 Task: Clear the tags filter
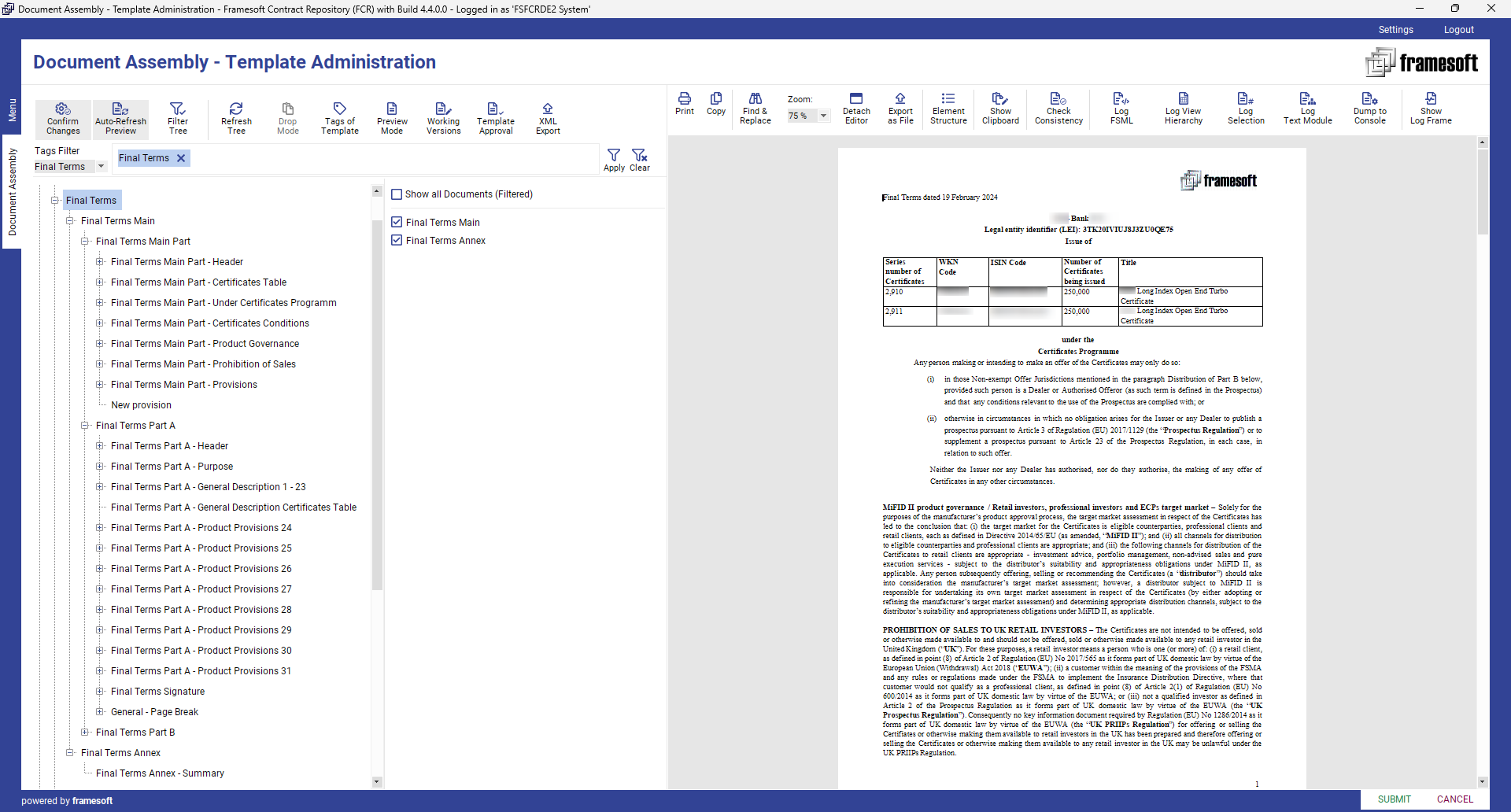click(x=640, y=160)
